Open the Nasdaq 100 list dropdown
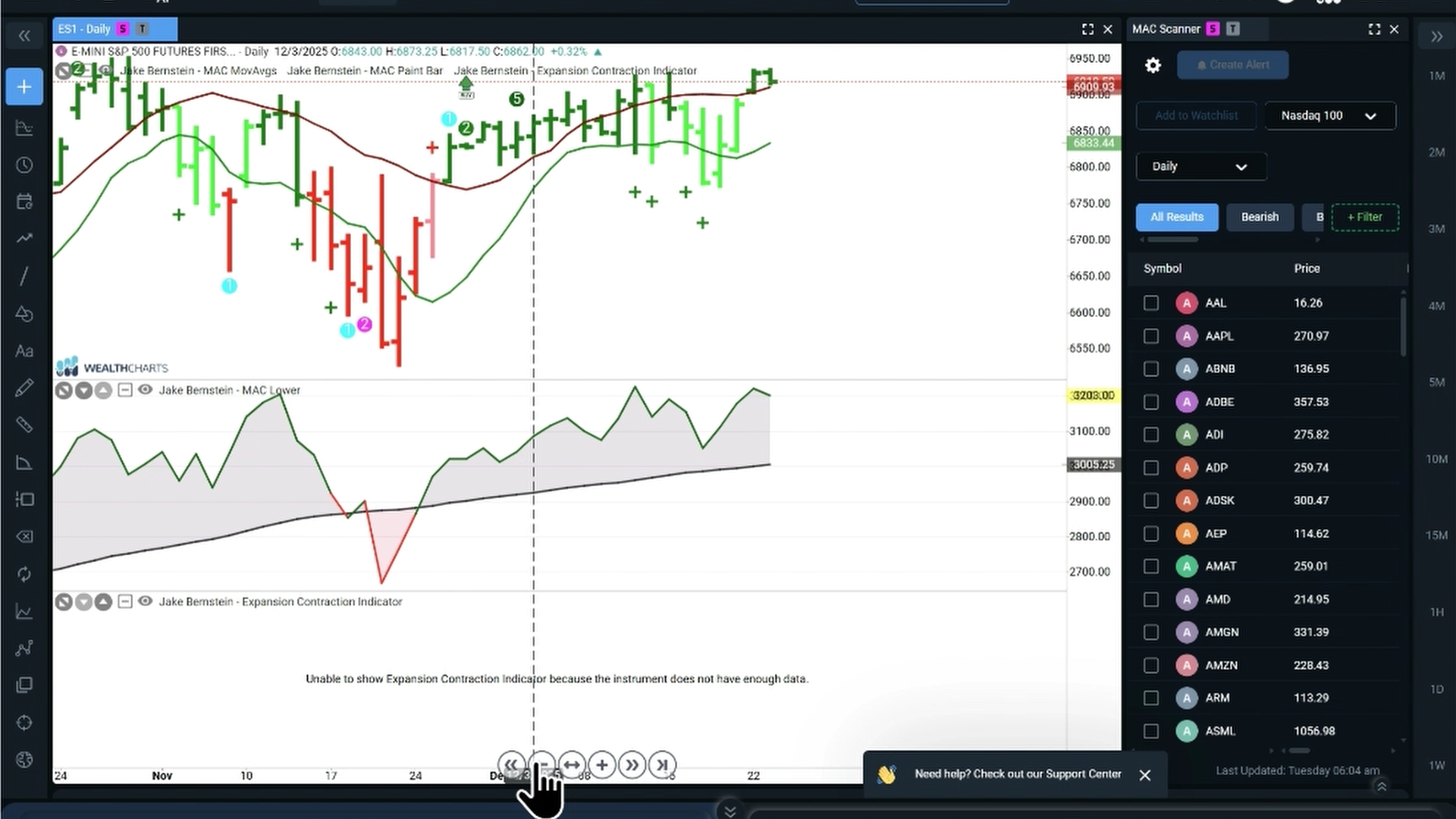Viewport: 1456px width, 819px height. 1330,116
